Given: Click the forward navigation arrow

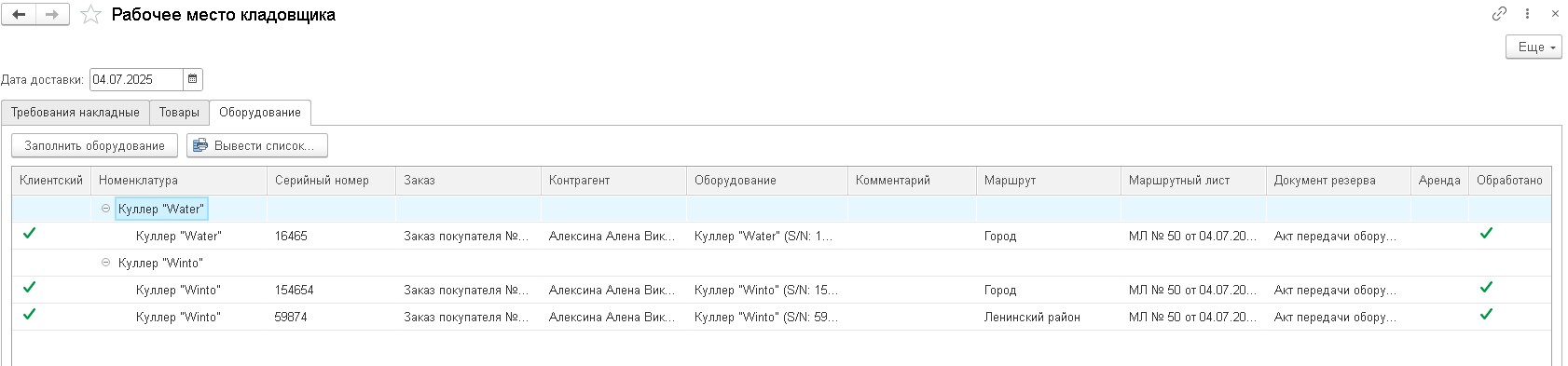Looking at the screenshot, I should point(52,15).
